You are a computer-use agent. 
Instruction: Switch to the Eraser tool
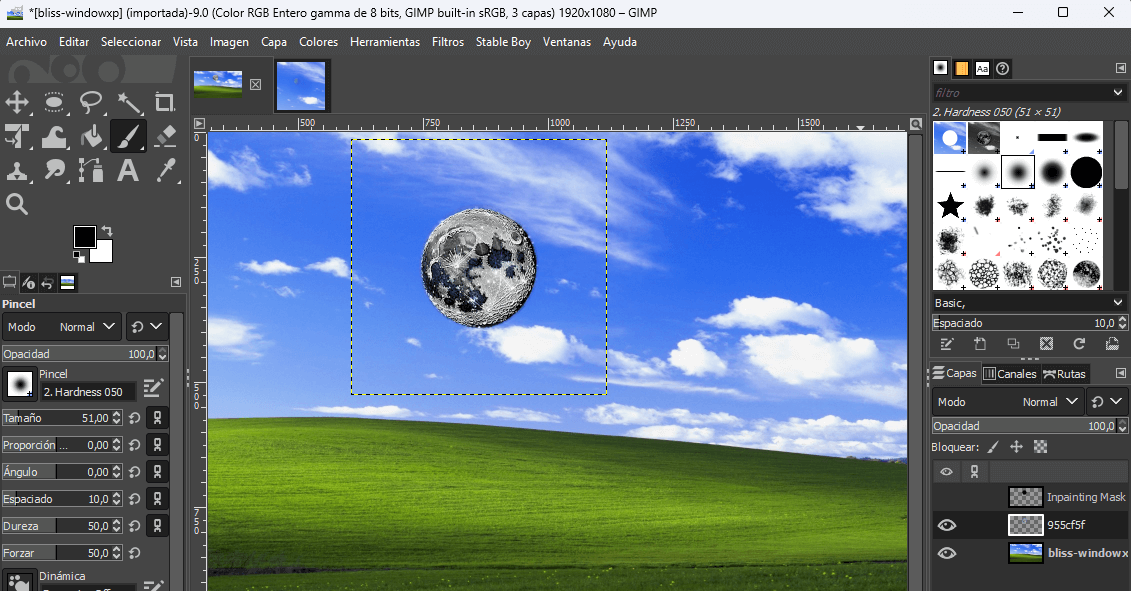[x=165, y=136]
